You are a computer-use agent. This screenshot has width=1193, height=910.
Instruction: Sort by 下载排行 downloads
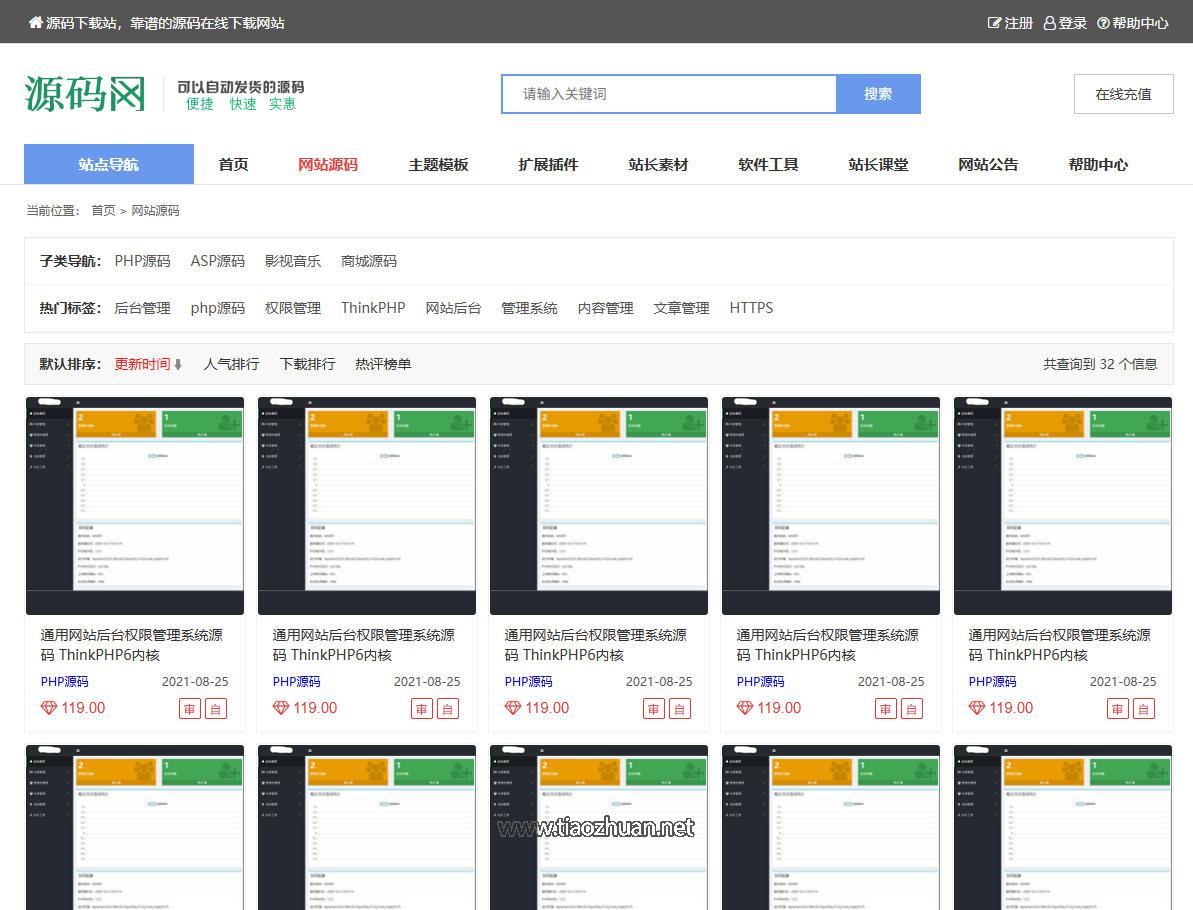tap(307, 364)
